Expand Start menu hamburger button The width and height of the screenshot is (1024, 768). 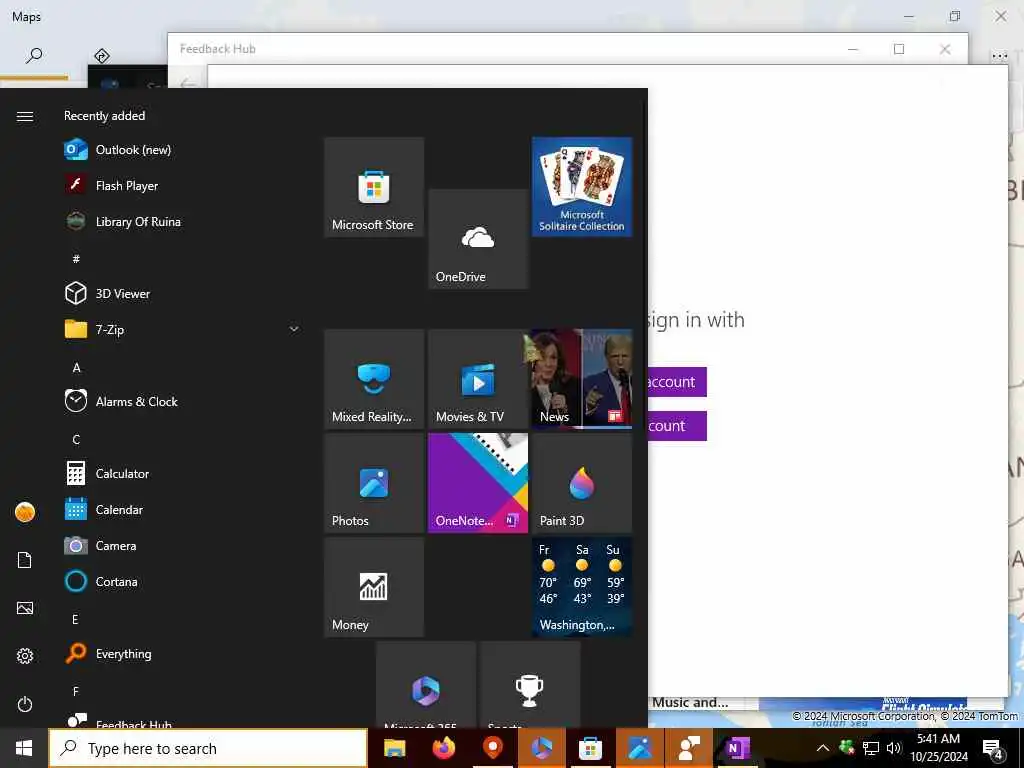coord(25,116)
